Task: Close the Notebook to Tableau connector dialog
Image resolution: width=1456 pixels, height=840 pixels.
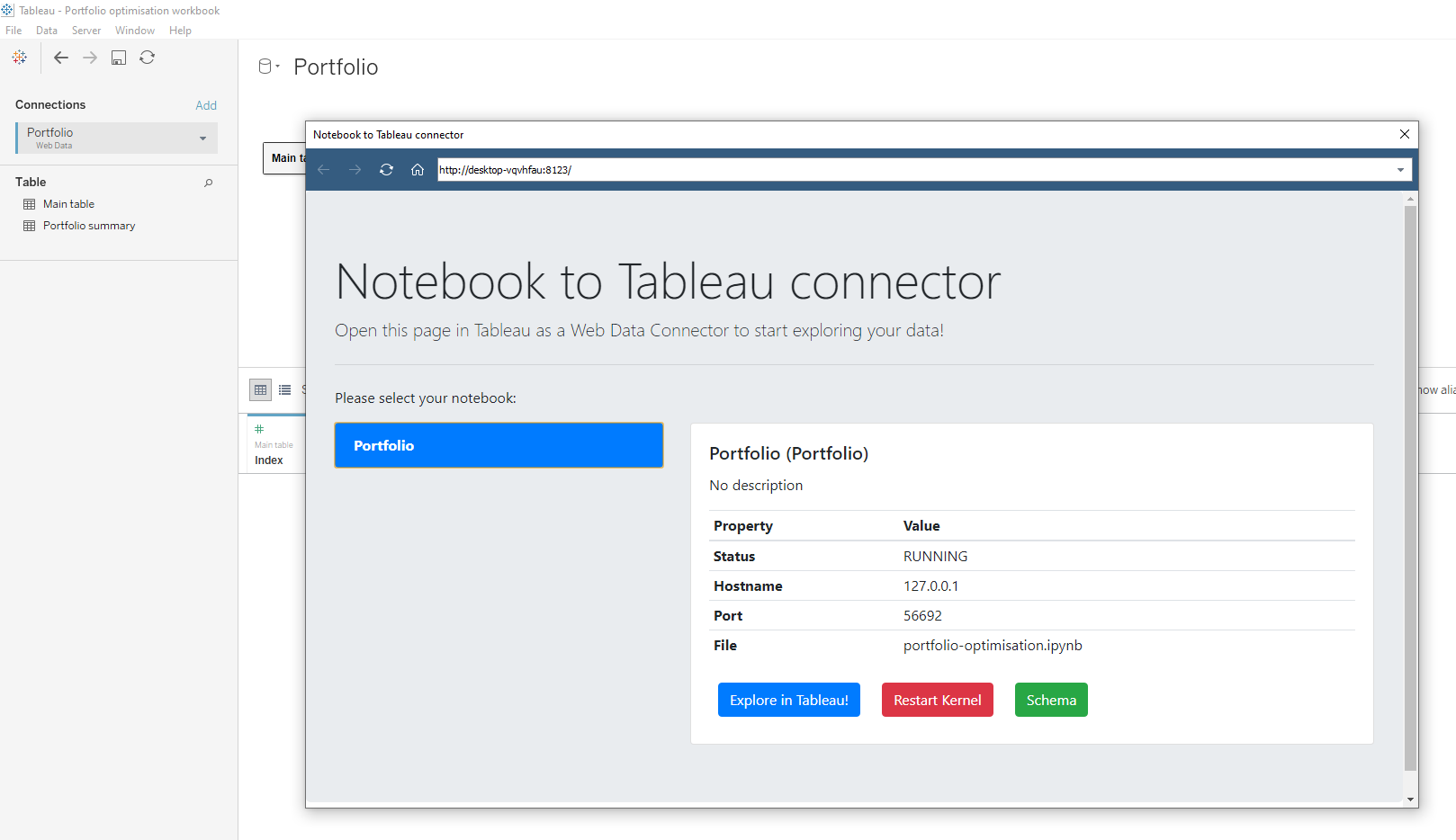Action: point(1405,134)
